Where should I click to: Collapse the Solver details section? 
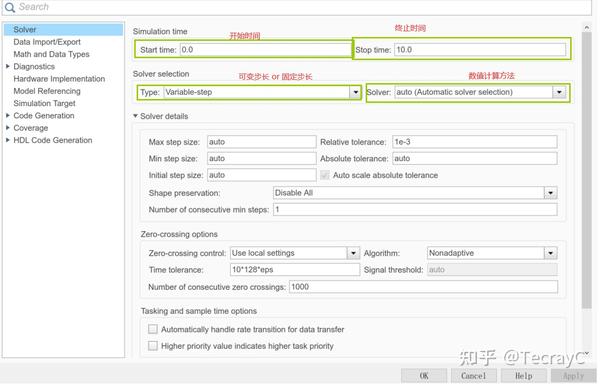coord(135,116)
